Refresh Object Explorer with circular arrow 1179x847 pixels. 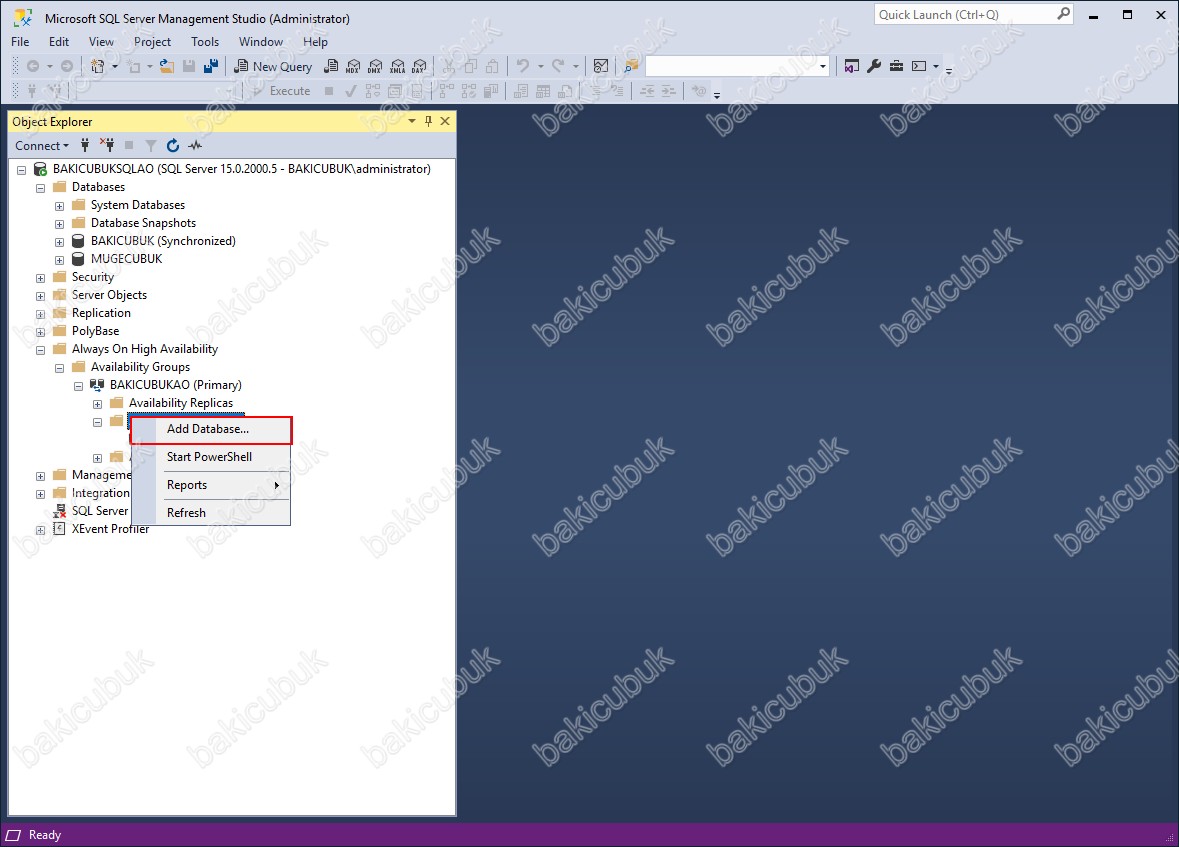173,145
